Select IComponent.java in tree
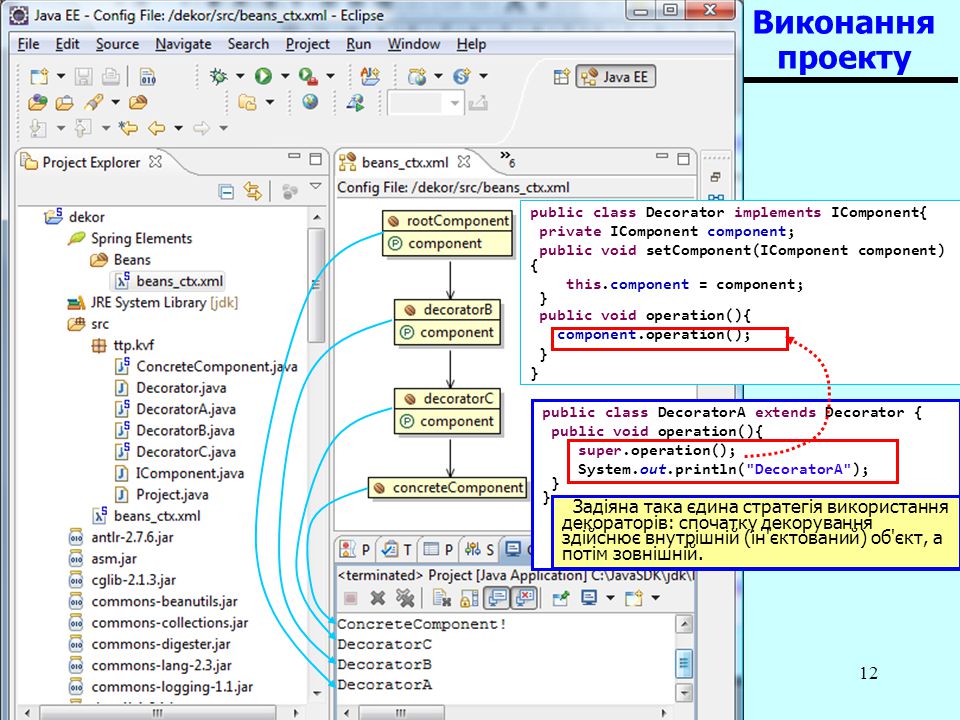 coord(190,473)
